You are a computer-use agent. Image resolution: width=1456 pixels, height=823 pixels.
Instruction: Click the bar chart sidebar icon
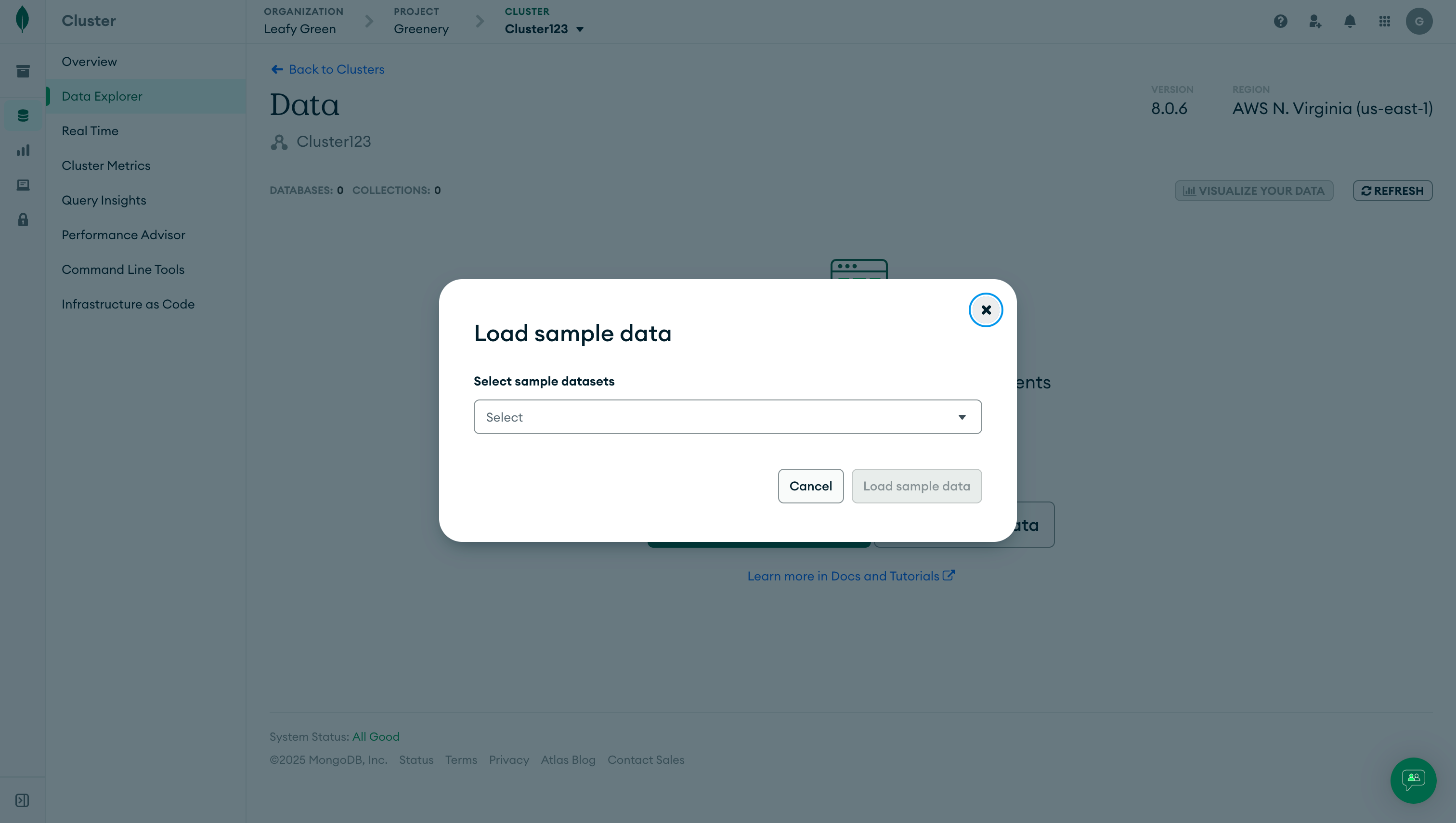23,150
